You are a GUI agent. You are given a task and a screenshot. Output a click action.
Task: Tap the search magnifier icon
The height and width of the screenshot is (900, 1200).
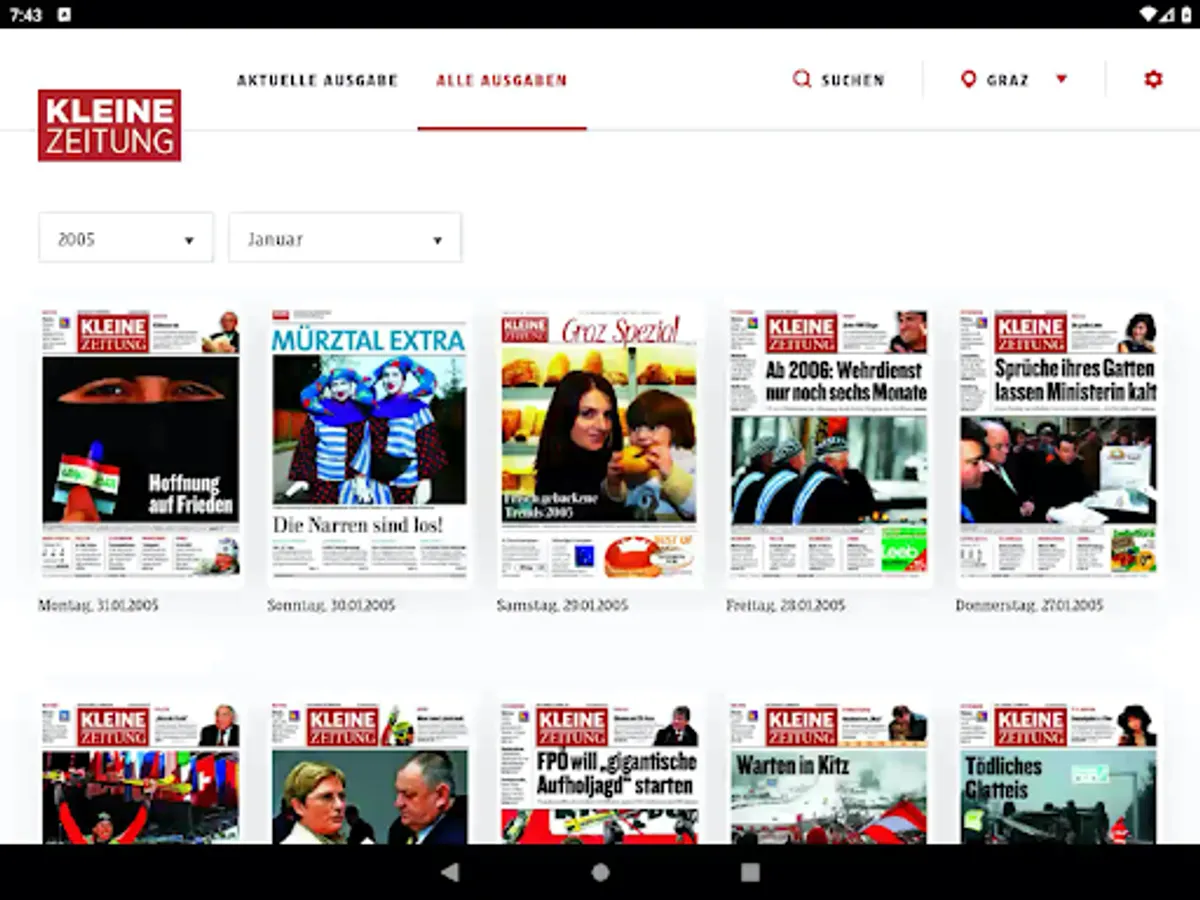[801, 79]
